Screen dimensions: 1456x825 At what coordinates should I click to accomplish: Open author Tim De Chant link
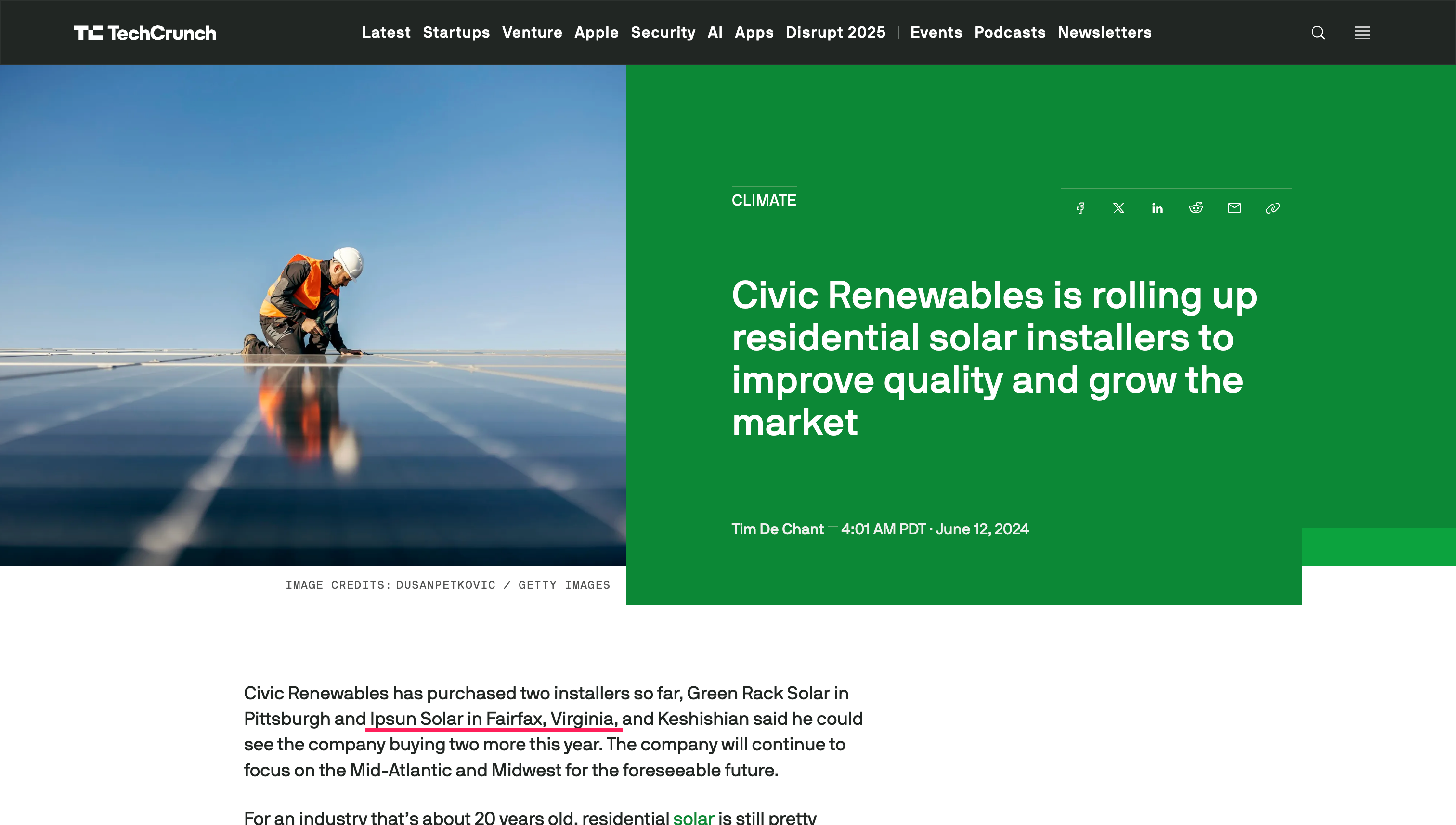[x=777, y=529]
